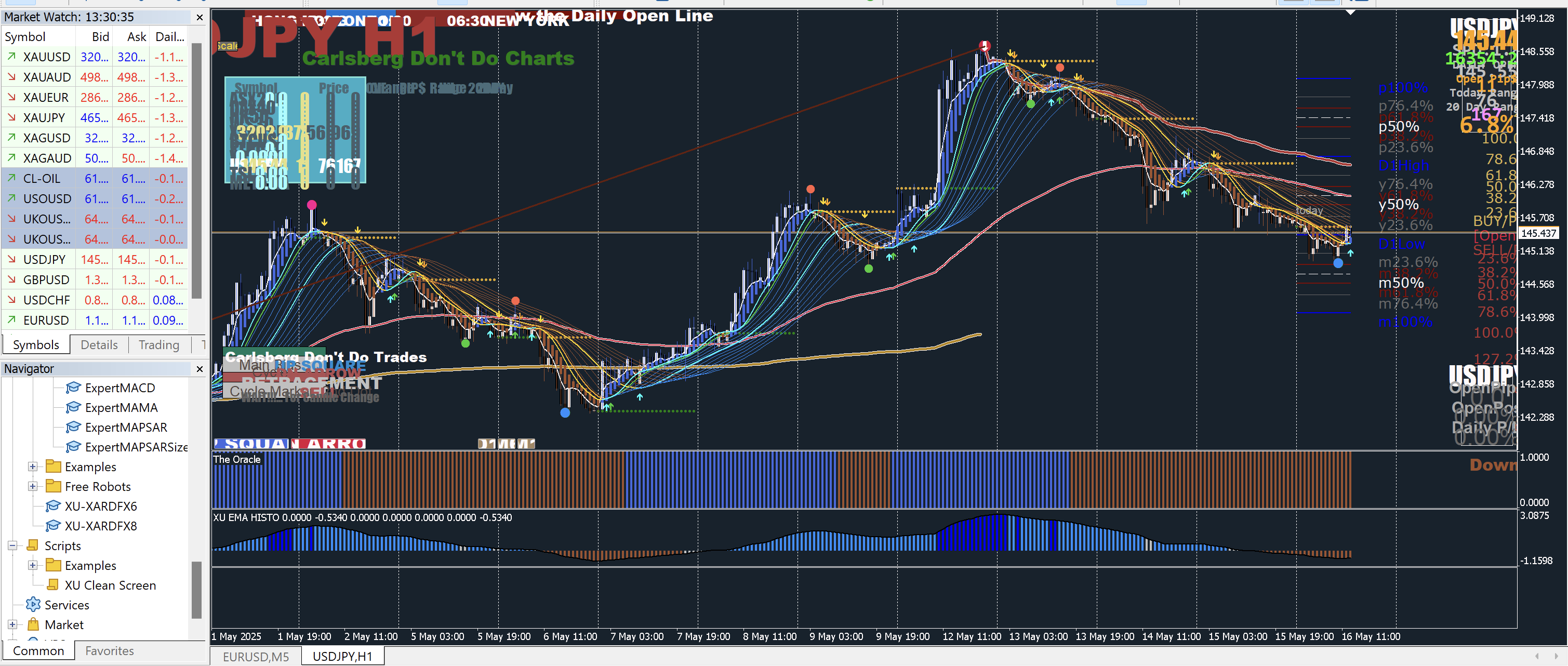Screen dimensions: 1568x666
Task: Select the XU-XARDFX8 expert icon
Action: 53,525
